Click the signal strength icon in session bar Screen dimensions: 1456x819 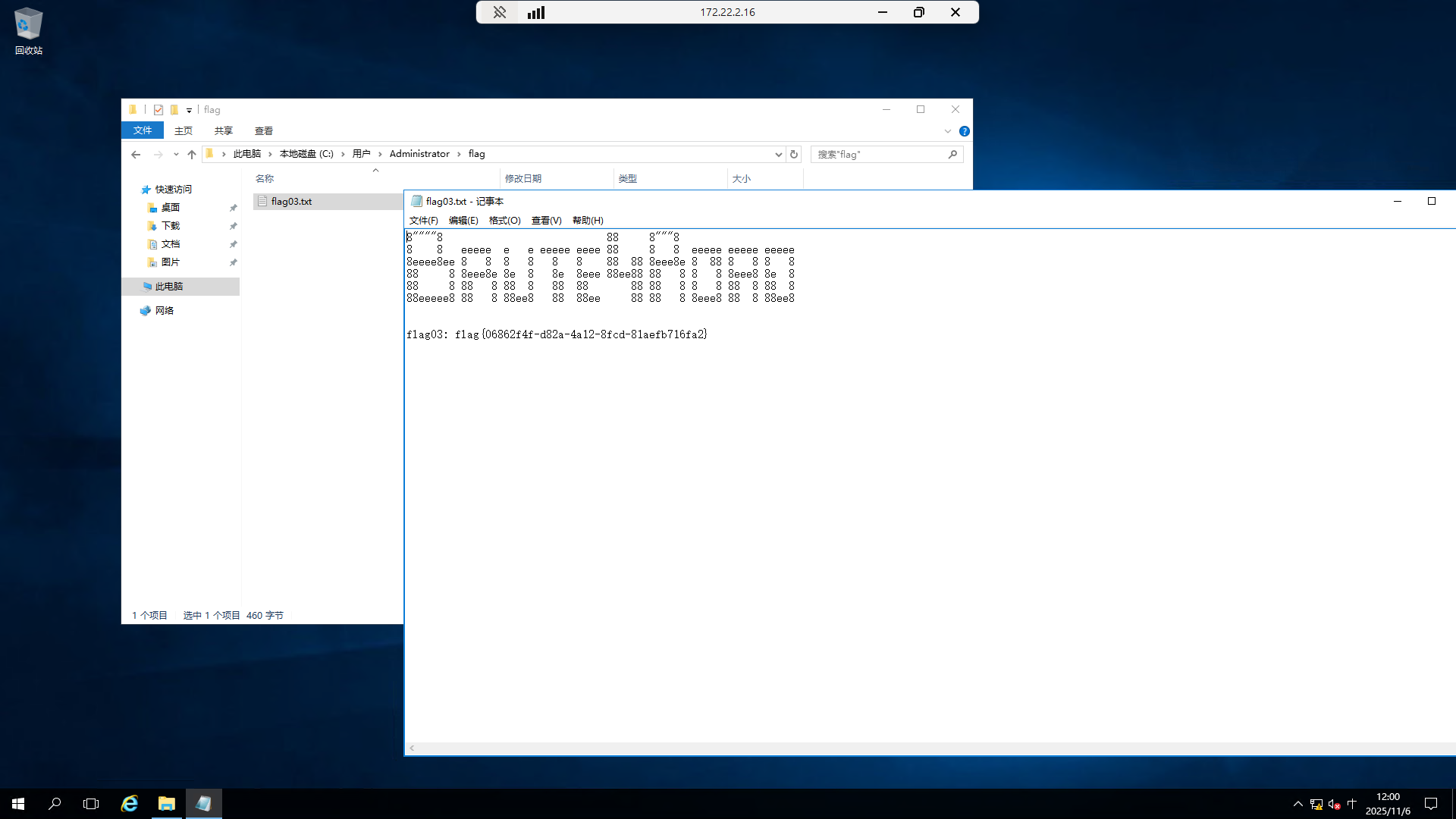pyautogui.click(x=536, y=12)
